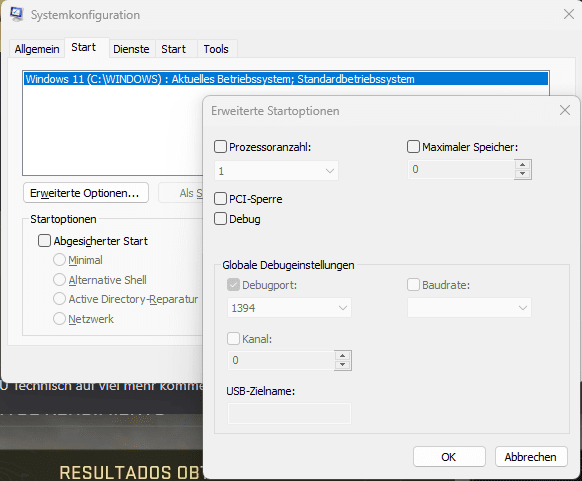Image resolution: width=582 pixels, height=481 pixels.
Task: Toggle the Debug checkbox
Action: 220,219
